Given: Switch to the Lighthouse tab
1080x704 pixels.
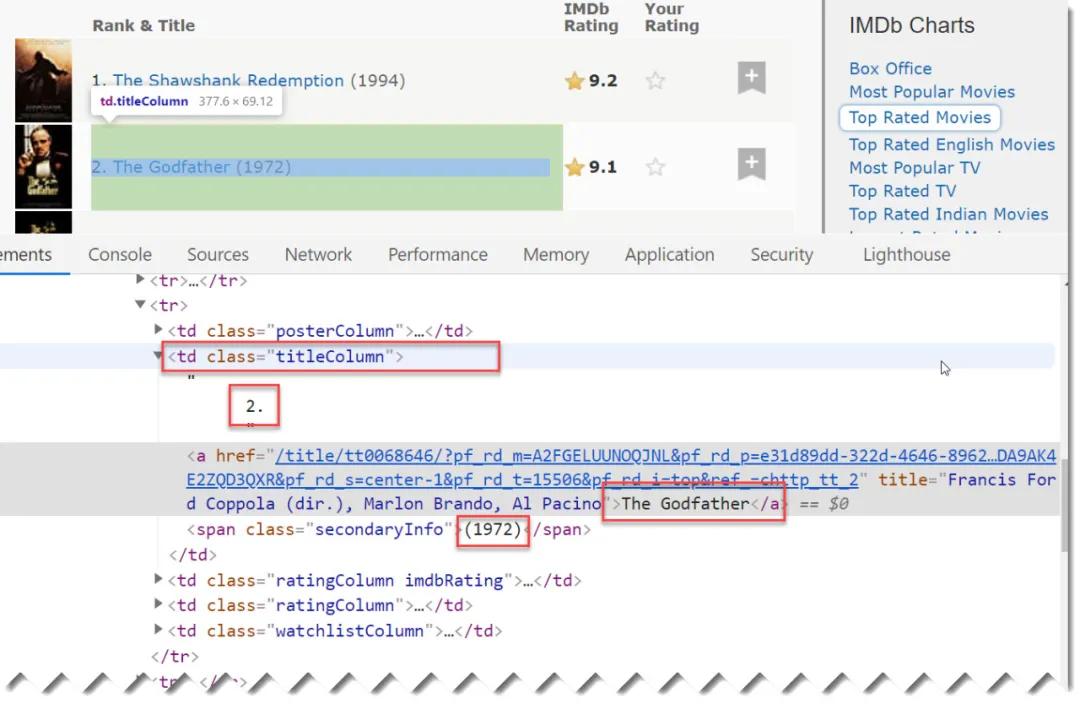Looking at the screenshot, I should pos(906,254).
